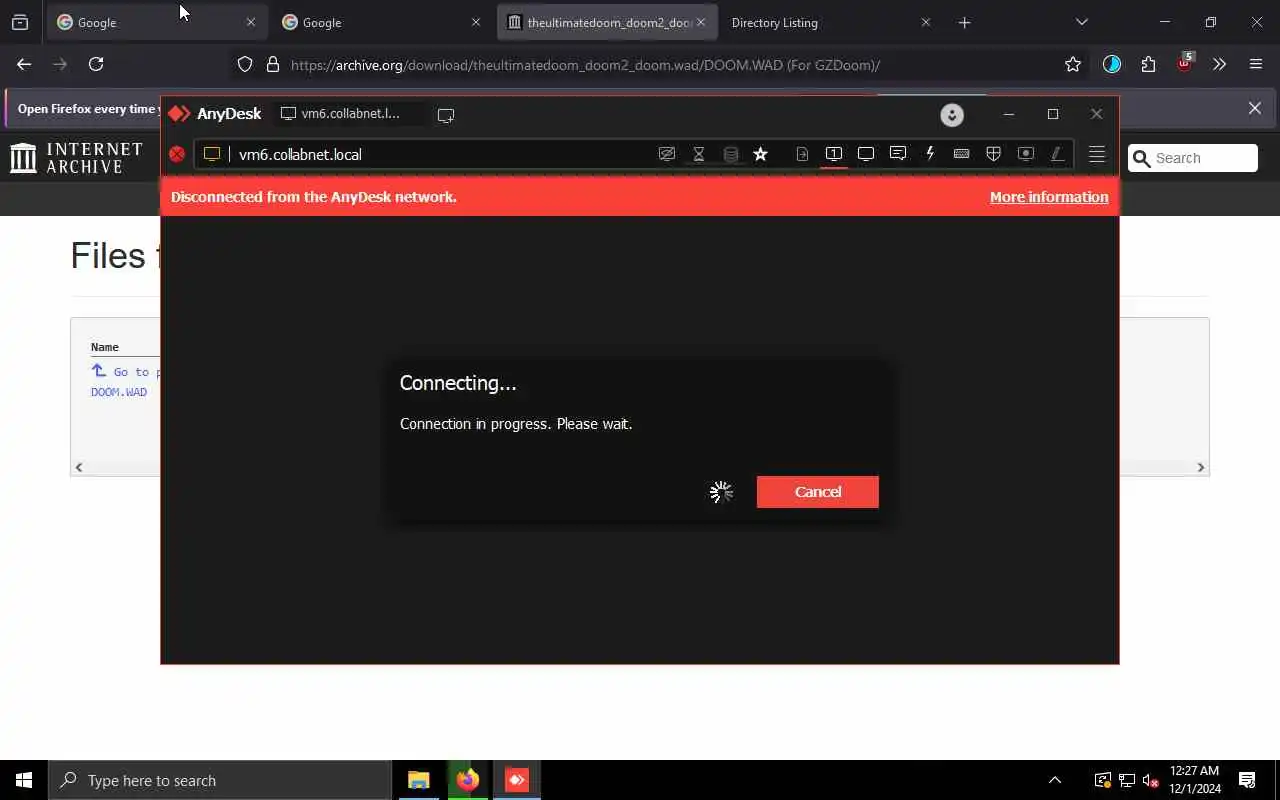Open the AnyDesk hamburger main menu
The image size is (1280, 800).
[x=1097, y=154]
